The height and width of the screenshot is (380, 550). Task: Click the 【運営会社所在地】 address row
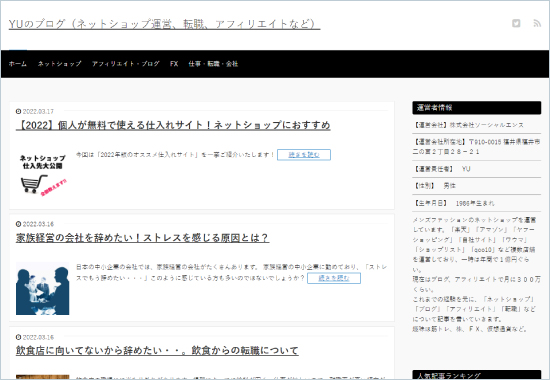click(477, 147)
